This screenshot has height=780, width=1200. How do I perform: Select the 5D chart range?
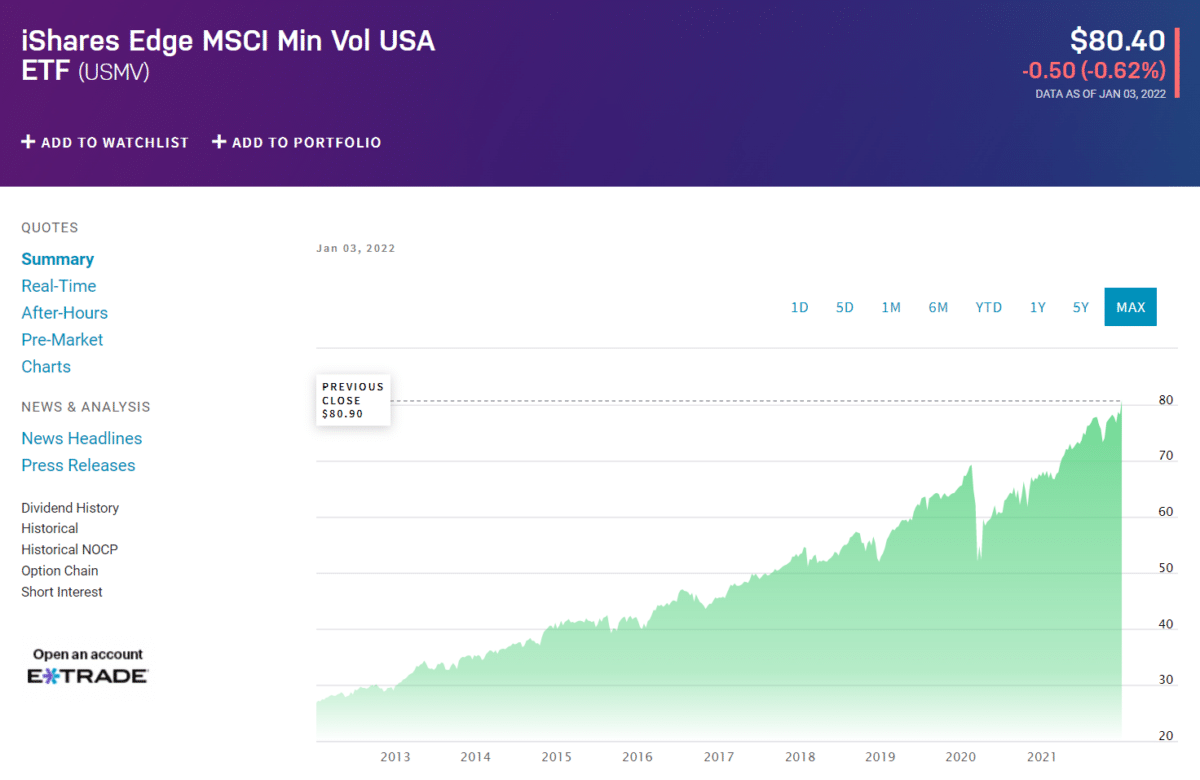tap(845, 307)
